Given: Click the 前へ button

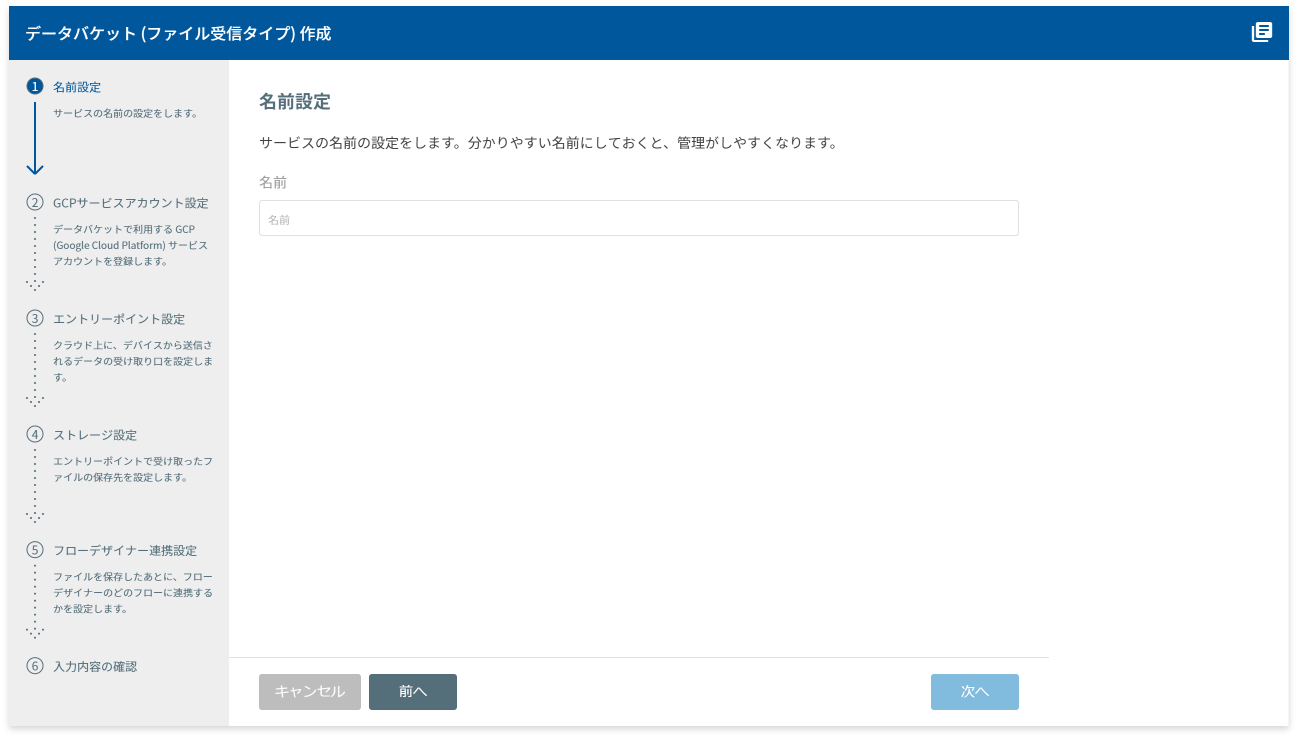Looking at the screenshot, I should [x=413, y=692].
